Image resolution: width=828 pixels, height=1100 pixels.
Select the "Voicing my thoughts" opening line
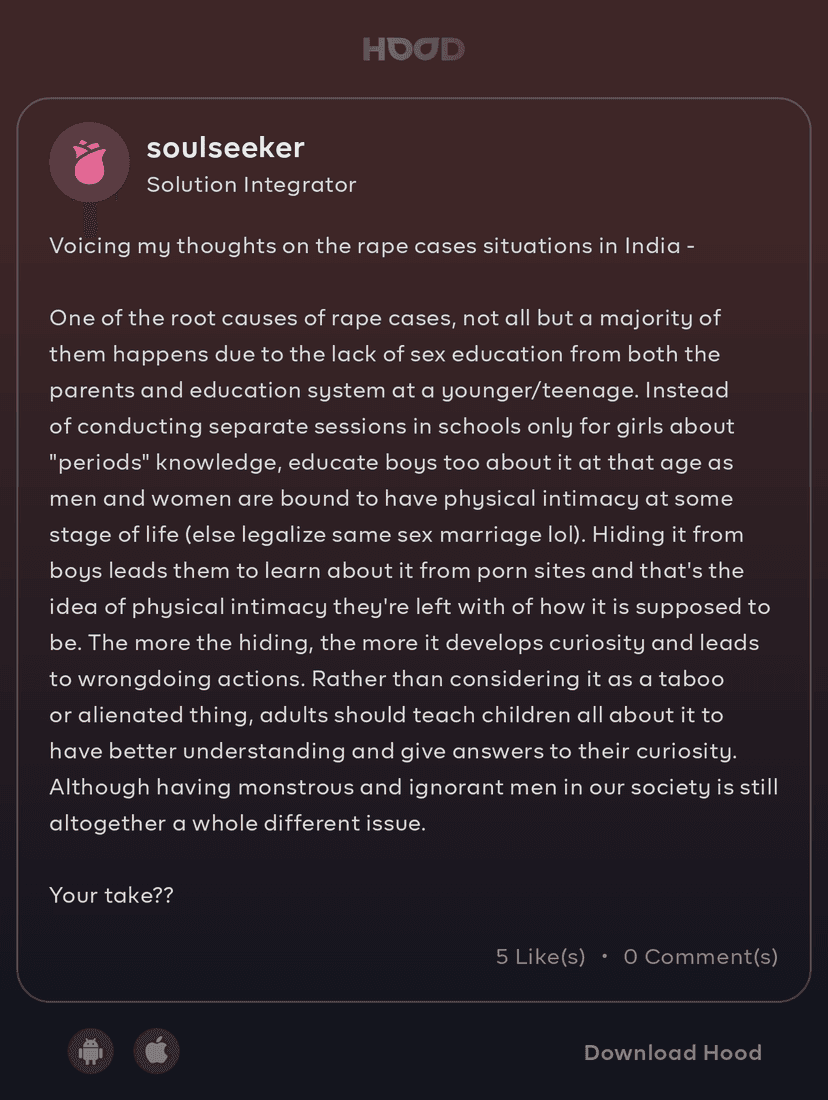click(x=371, y=246)
